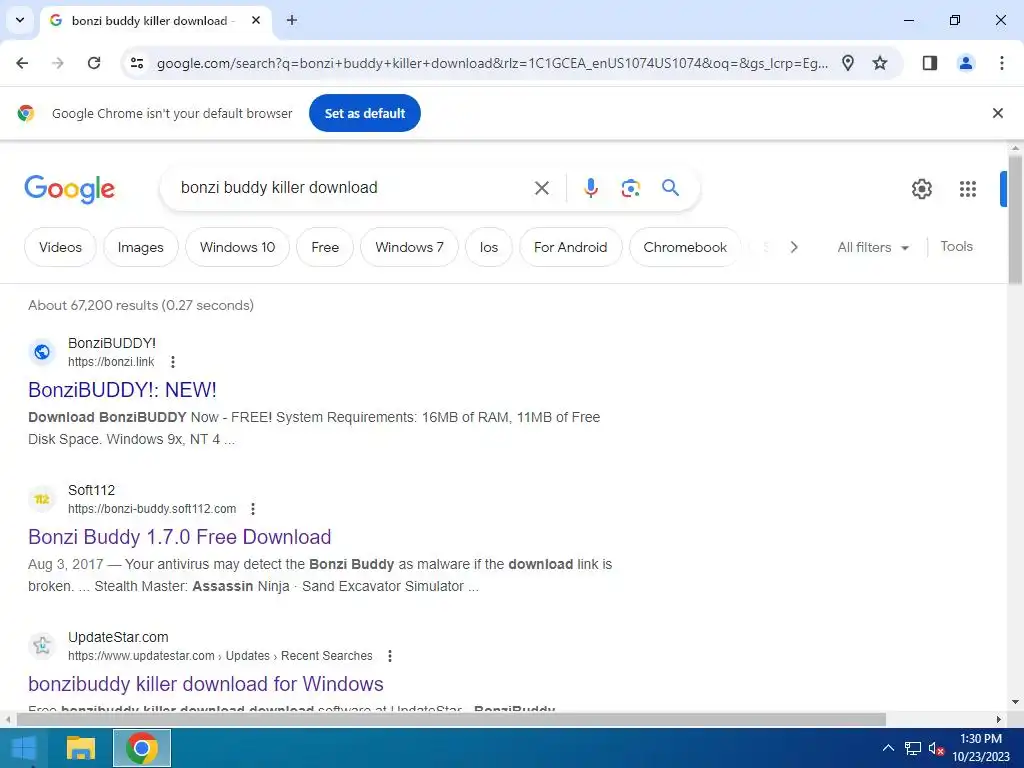Click the scrollbar down arrow
Screen dimensions: 1024x768
click(1015, 702)
